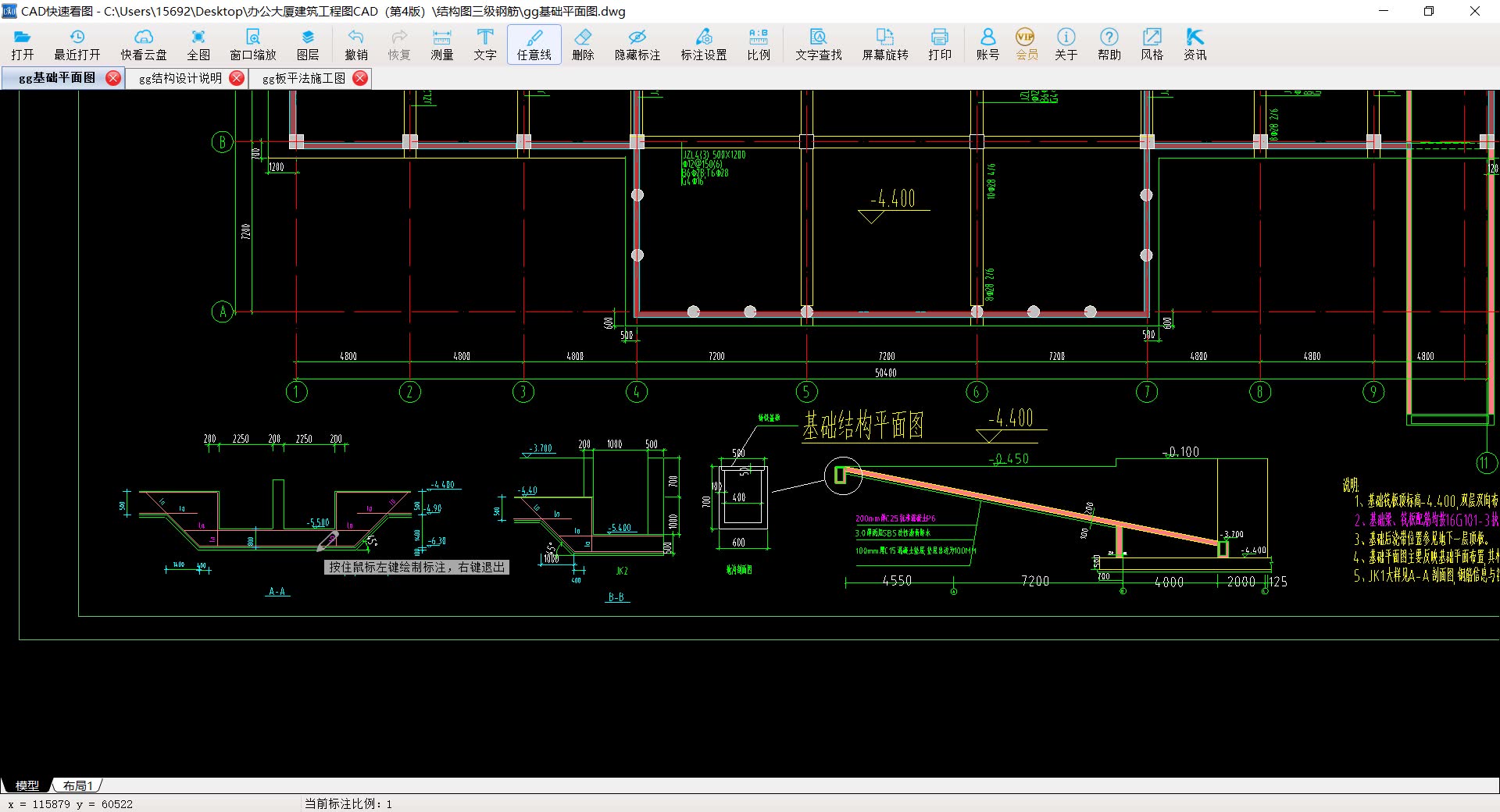Image resolution: width=1500 pixels, height=812 pixels.
Task: Change the interface 风格 style
Action: click(x=1152, y=45)
